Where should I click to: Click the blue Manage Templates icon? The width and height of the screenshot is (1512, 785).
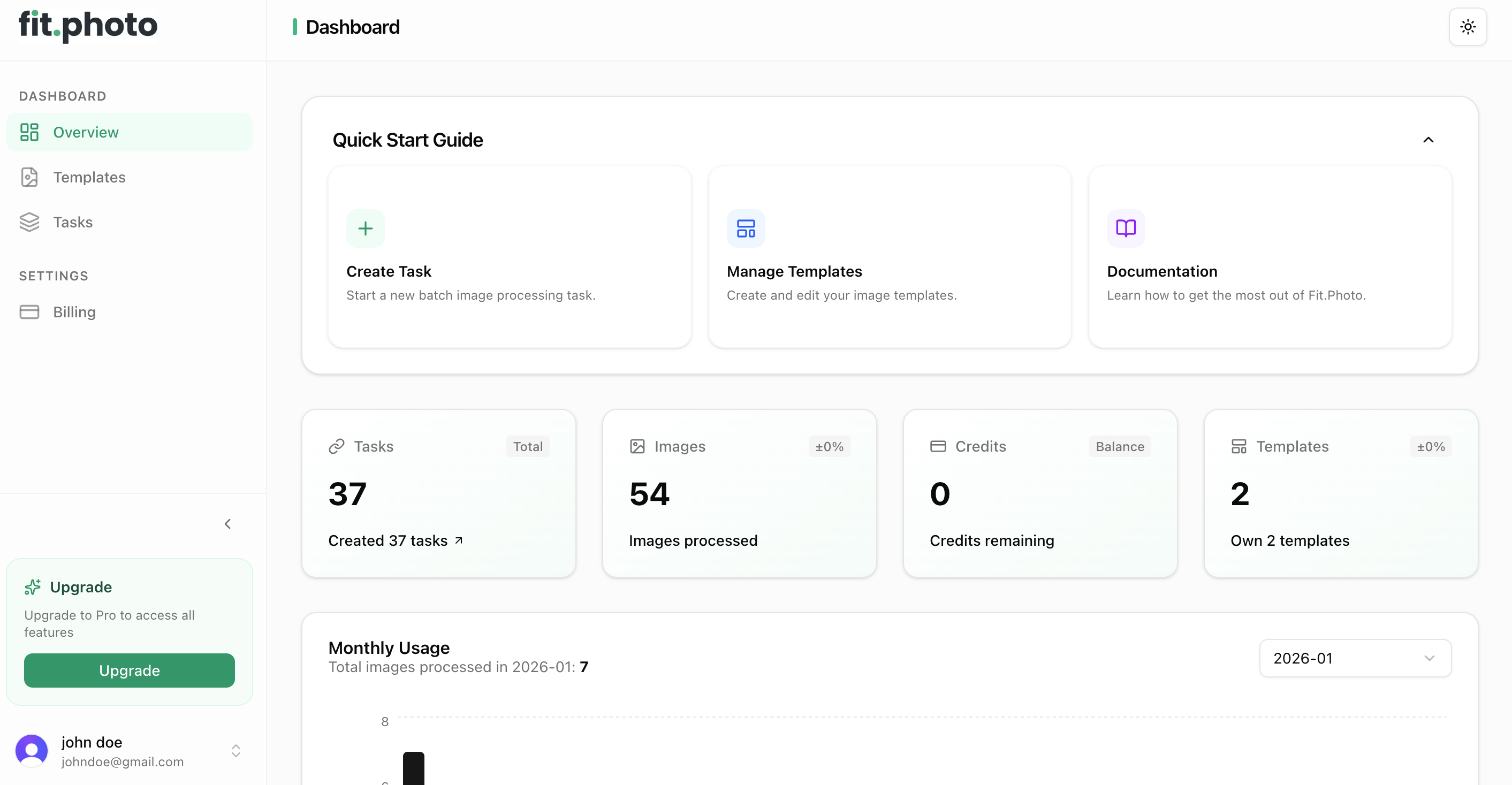746,228
